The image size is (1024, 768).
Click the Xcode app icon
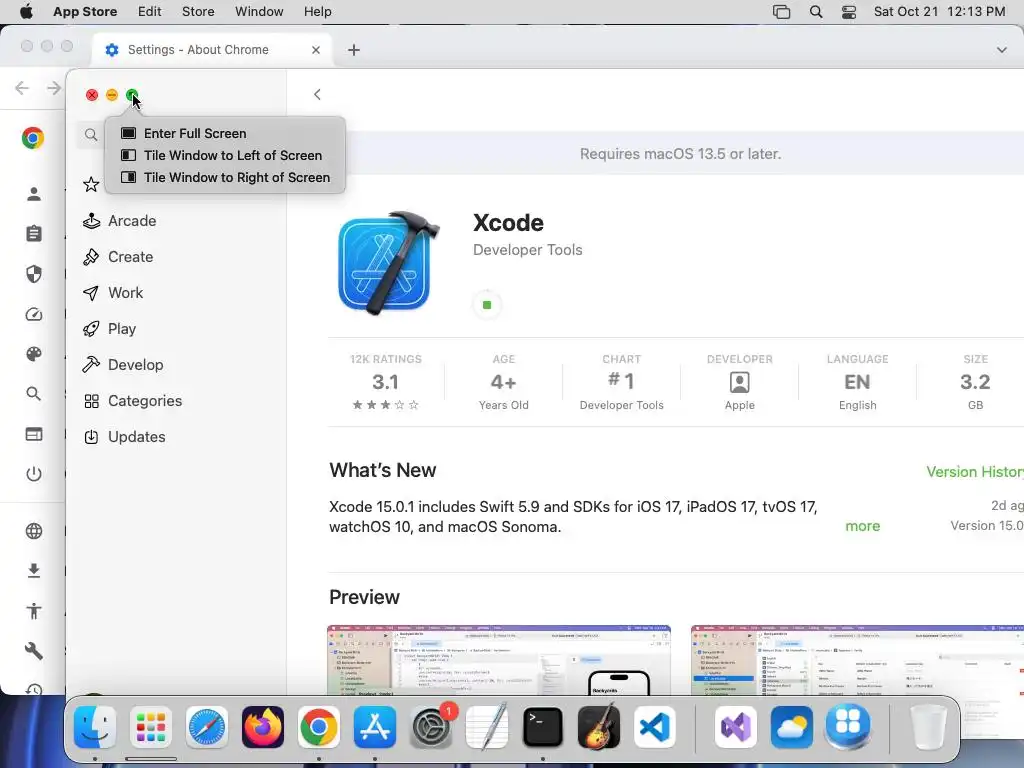[388, 263]
